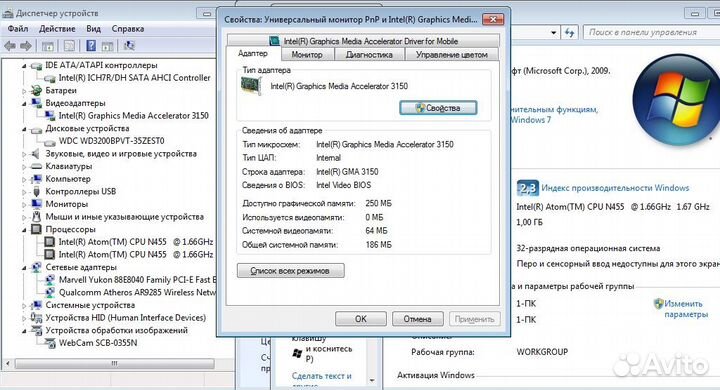720x390 pixels.
Task: Open the Вид menu
Action: point(93,28)
